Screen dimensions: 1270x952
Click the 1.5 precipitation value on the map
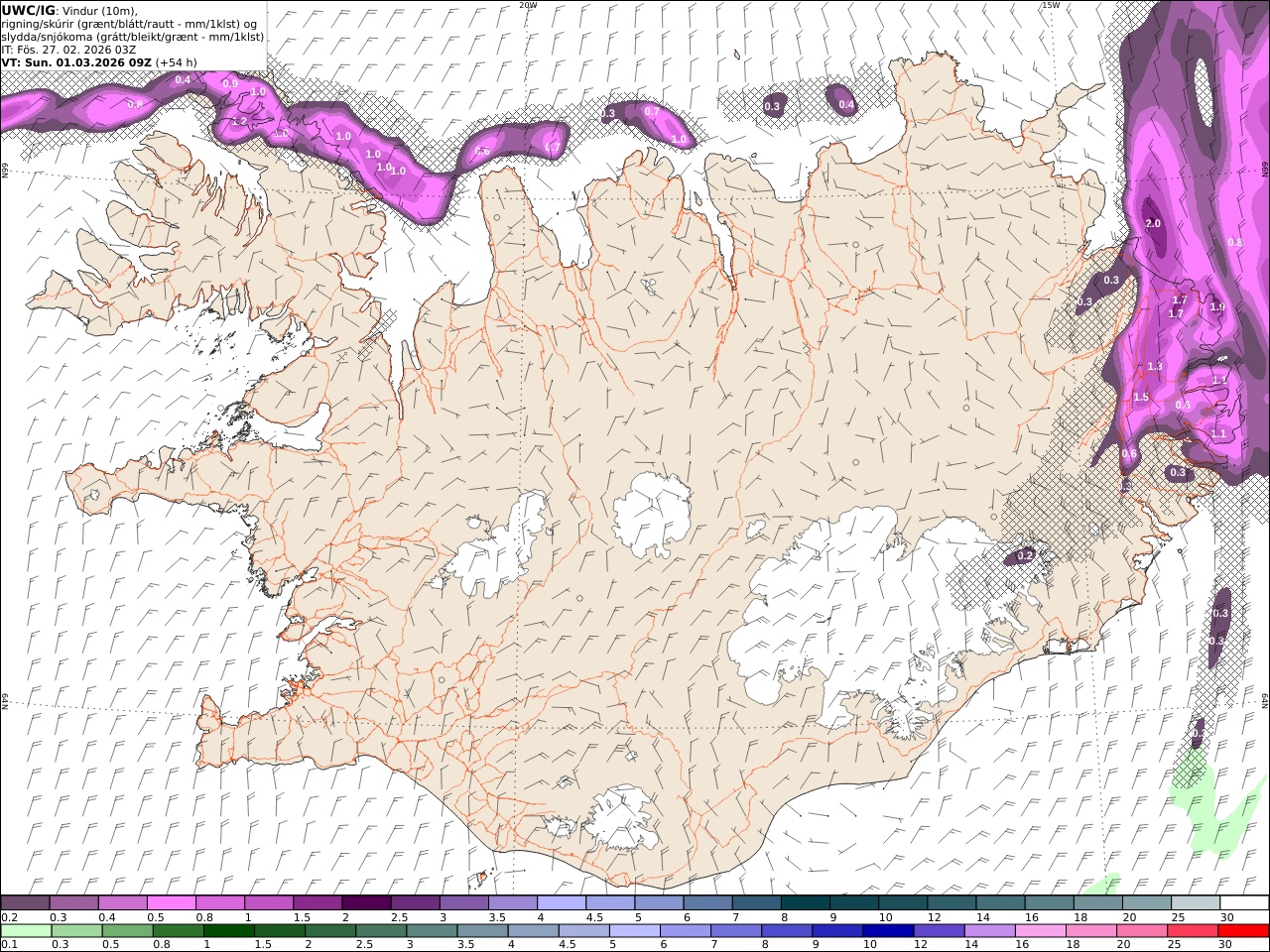[1141, 397]
